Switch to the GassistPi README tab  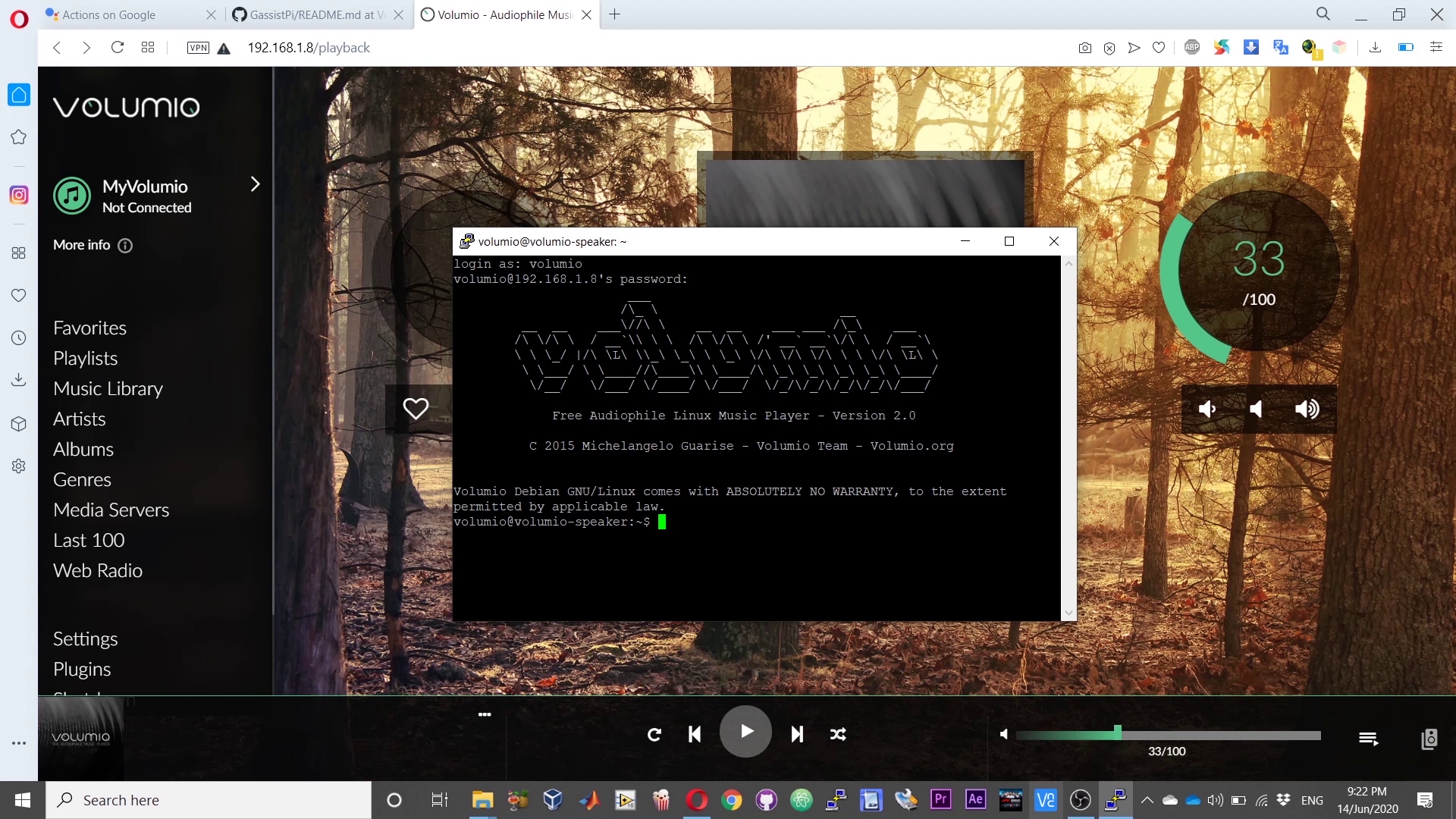(x=318, y=14)
